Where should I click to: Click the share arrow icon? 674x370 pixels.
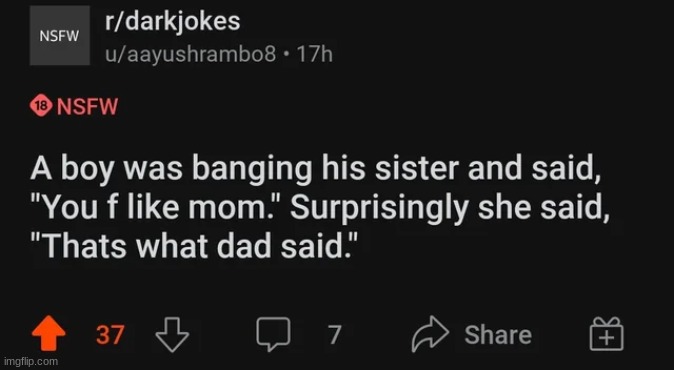click(x=430, y=334)
